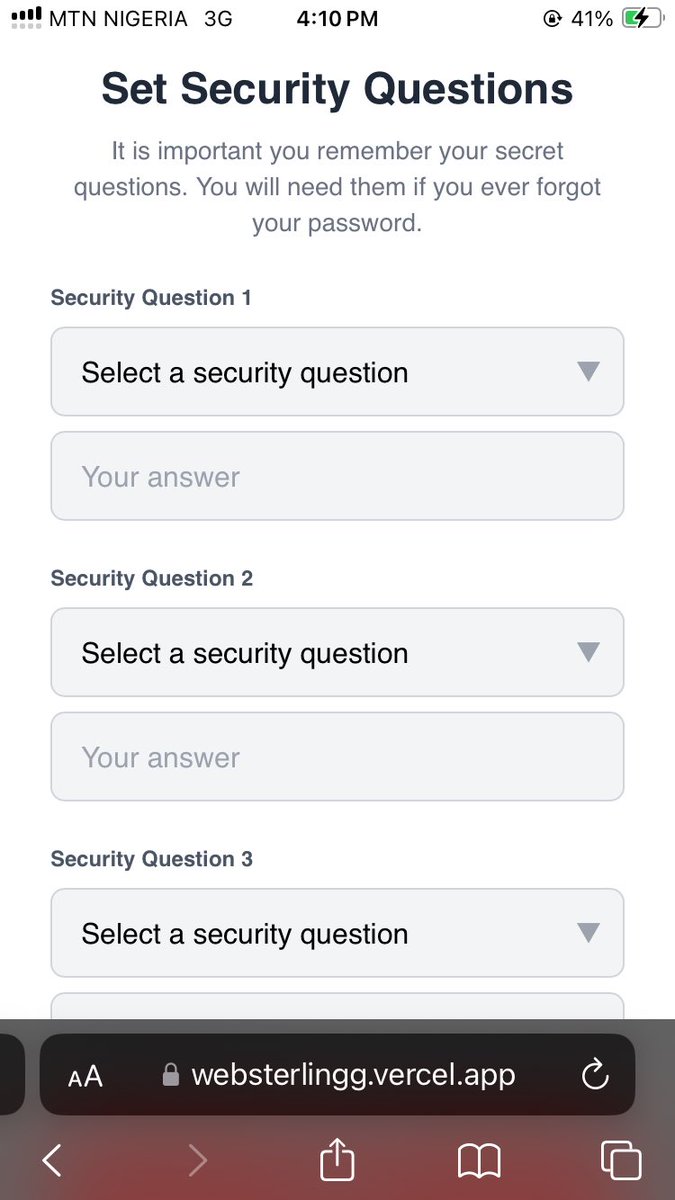
Task: Open the Safari share sheet
Action: coord(337,1159)
